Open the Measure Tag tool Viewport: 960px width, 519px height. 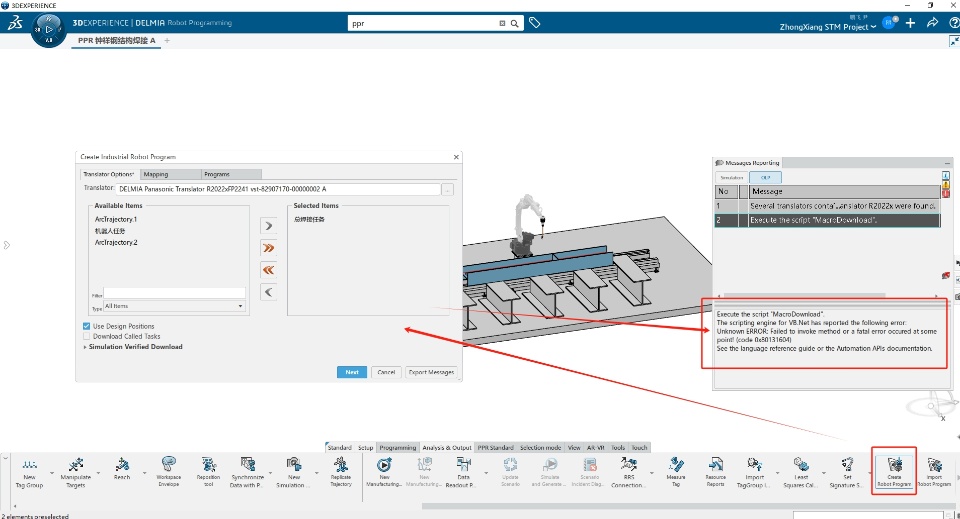point(676,472)
